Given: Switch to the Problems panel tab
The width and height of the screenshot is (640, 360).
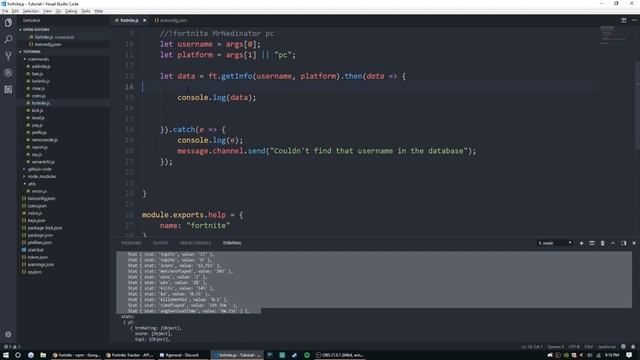Looking at the screenshot, I should click(131, 243).
